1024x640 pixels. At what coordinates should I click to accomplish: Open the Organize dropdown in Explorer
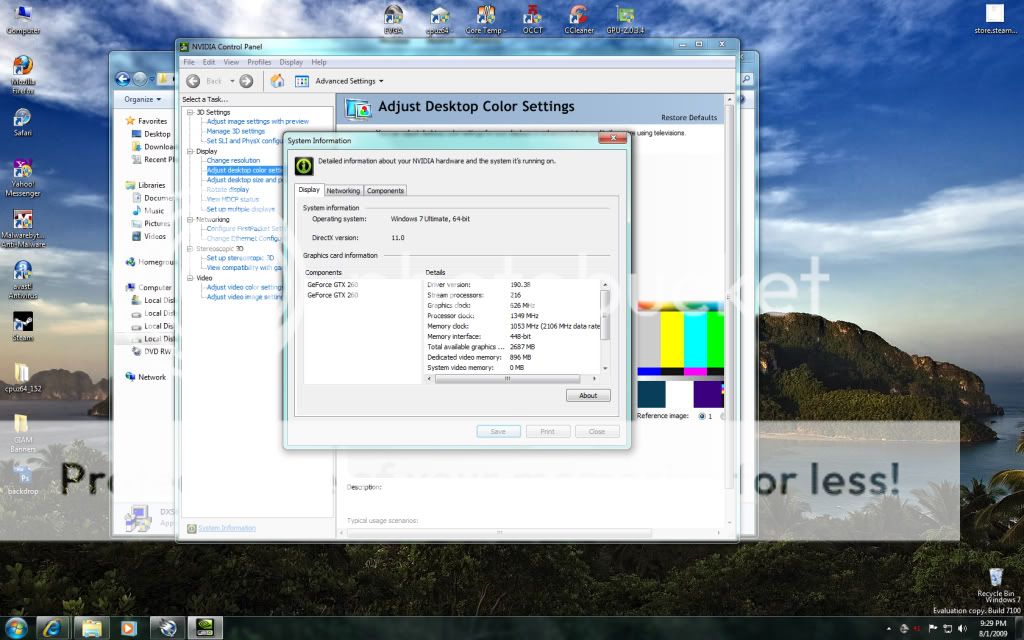point(142,99)
